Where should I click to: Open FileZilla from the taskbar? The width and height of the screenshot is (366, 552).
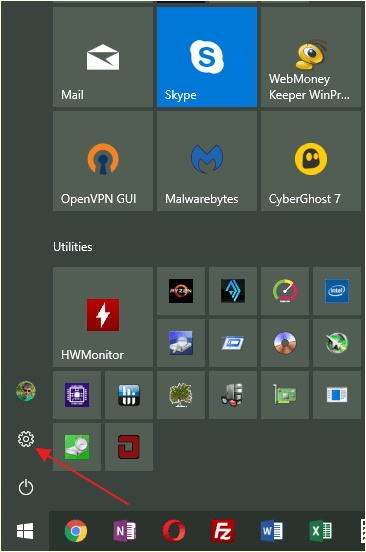[223, 531]
